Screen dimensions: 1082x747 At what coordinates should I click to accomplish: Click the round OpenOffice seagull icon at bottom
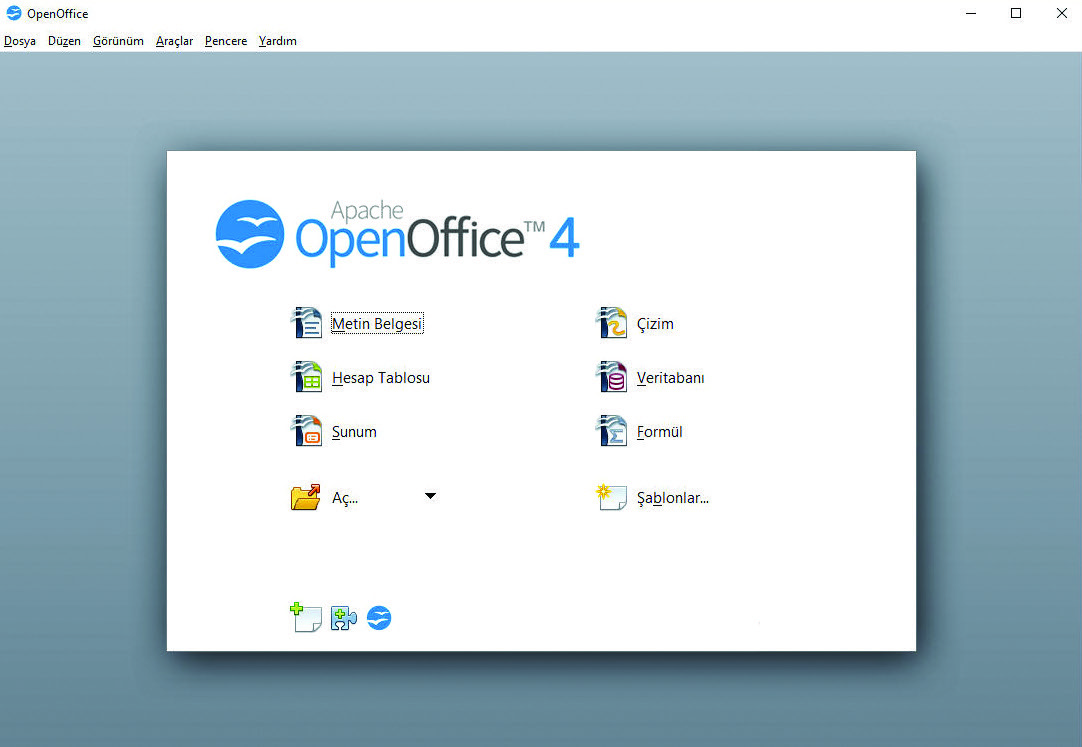point(379,618)
